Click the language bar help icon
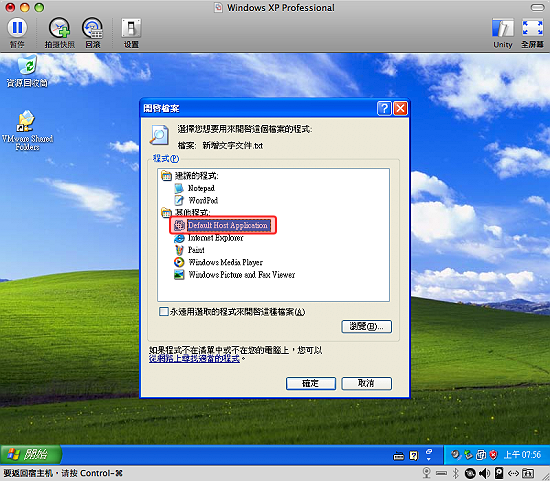550x481 pixels. click(x=414, y=456)
